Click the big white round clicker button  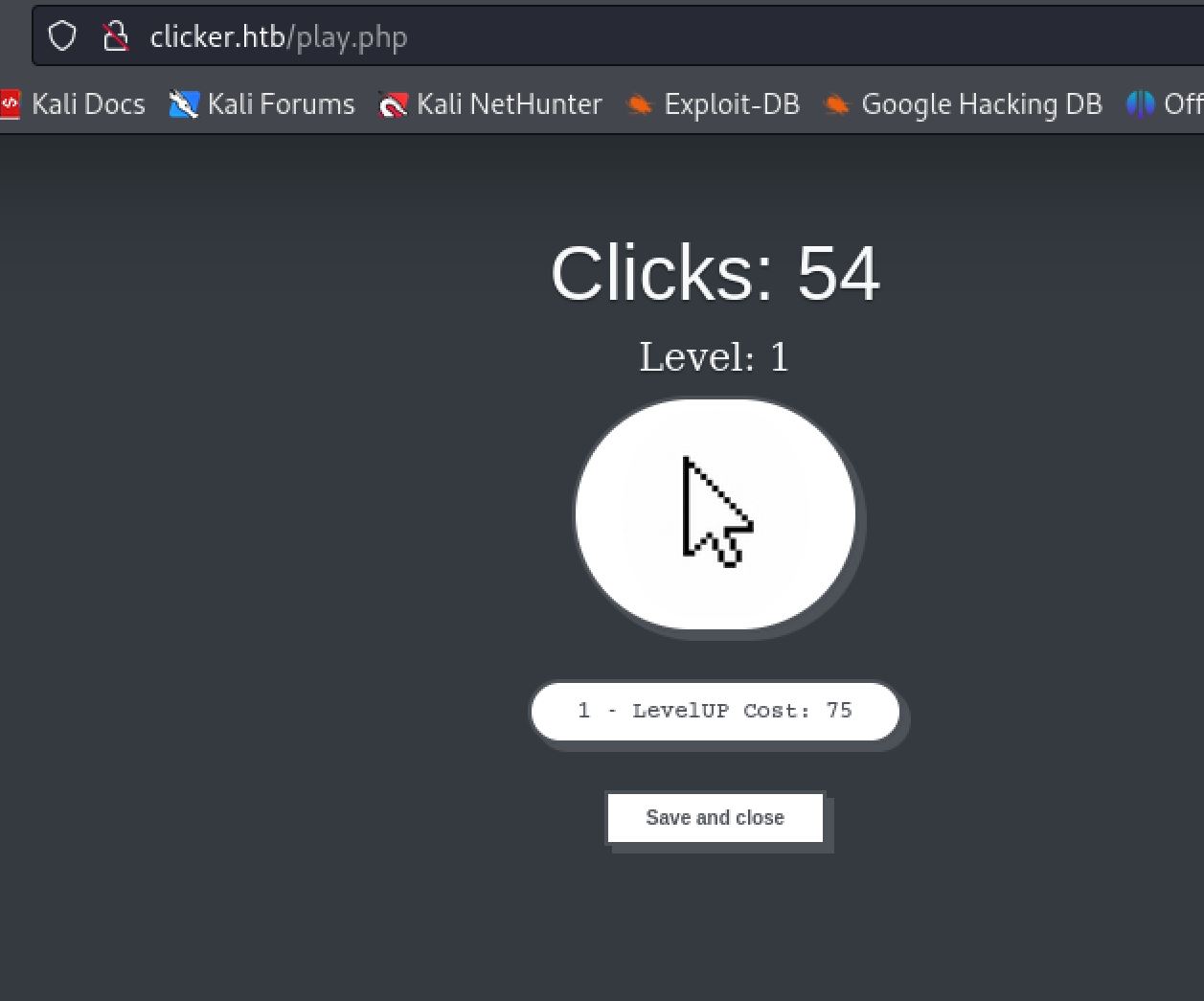tap(716, 515)
